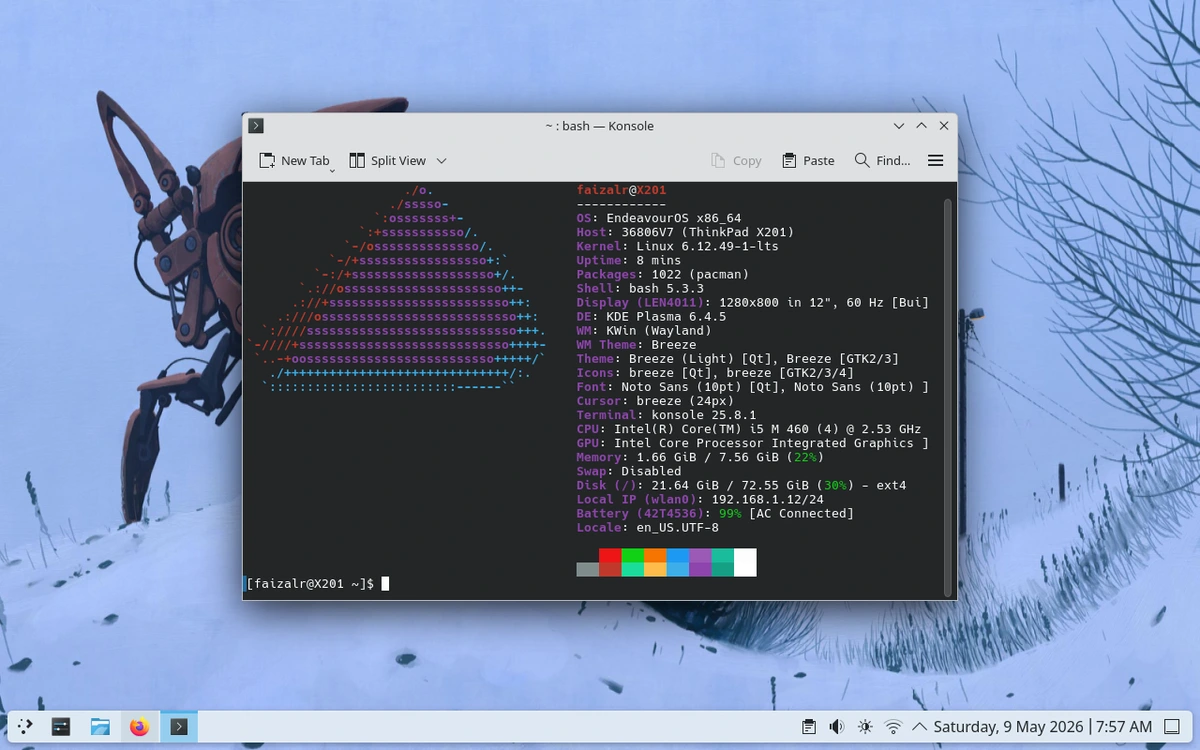The width and height of the screenshot is (1200, 750).
Task: Open Dolphin file manager from the taskbar
Action: pos(100,727)
